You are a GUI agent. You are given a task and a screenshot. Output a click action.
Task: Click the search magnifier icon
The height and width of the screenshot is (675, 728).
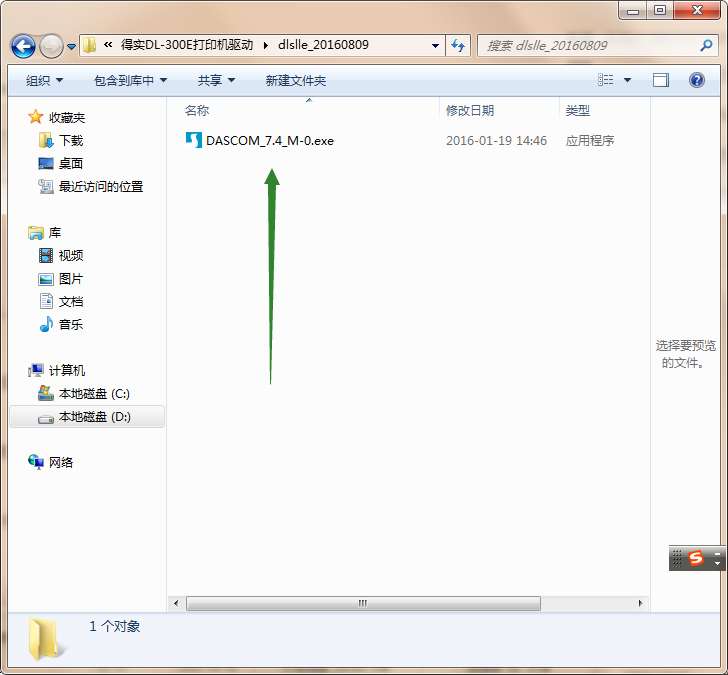(x=706, y=45)
